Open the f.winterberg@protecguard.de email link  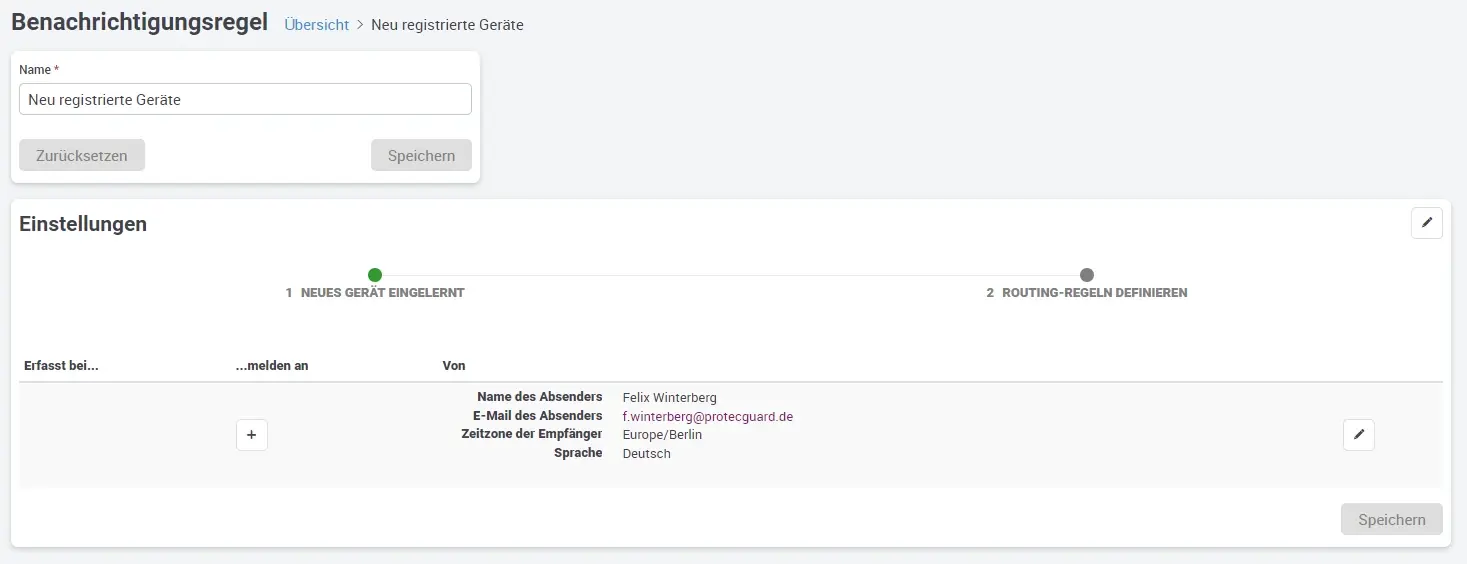click(x=707, y=416)
